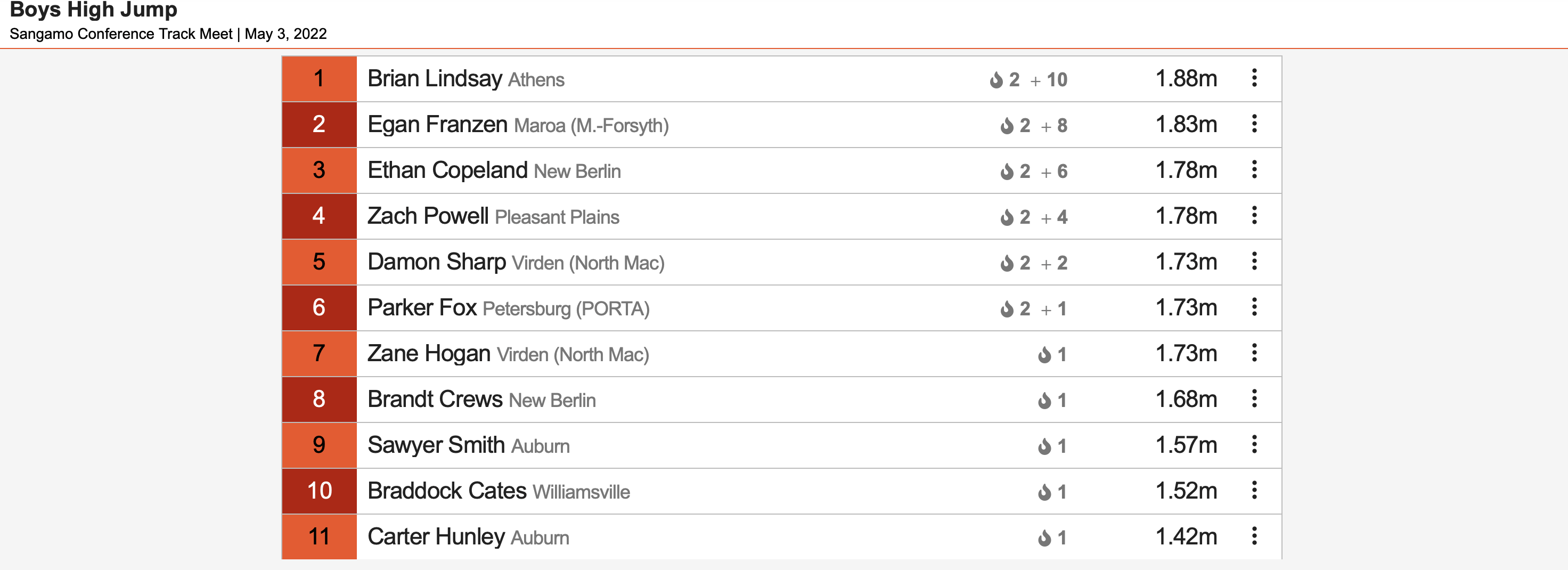Open more options for Parker Fox row
Image resolution: width=1568 pixels, height=570 pixels.
pyautogui.click(x=1254, y=307)
